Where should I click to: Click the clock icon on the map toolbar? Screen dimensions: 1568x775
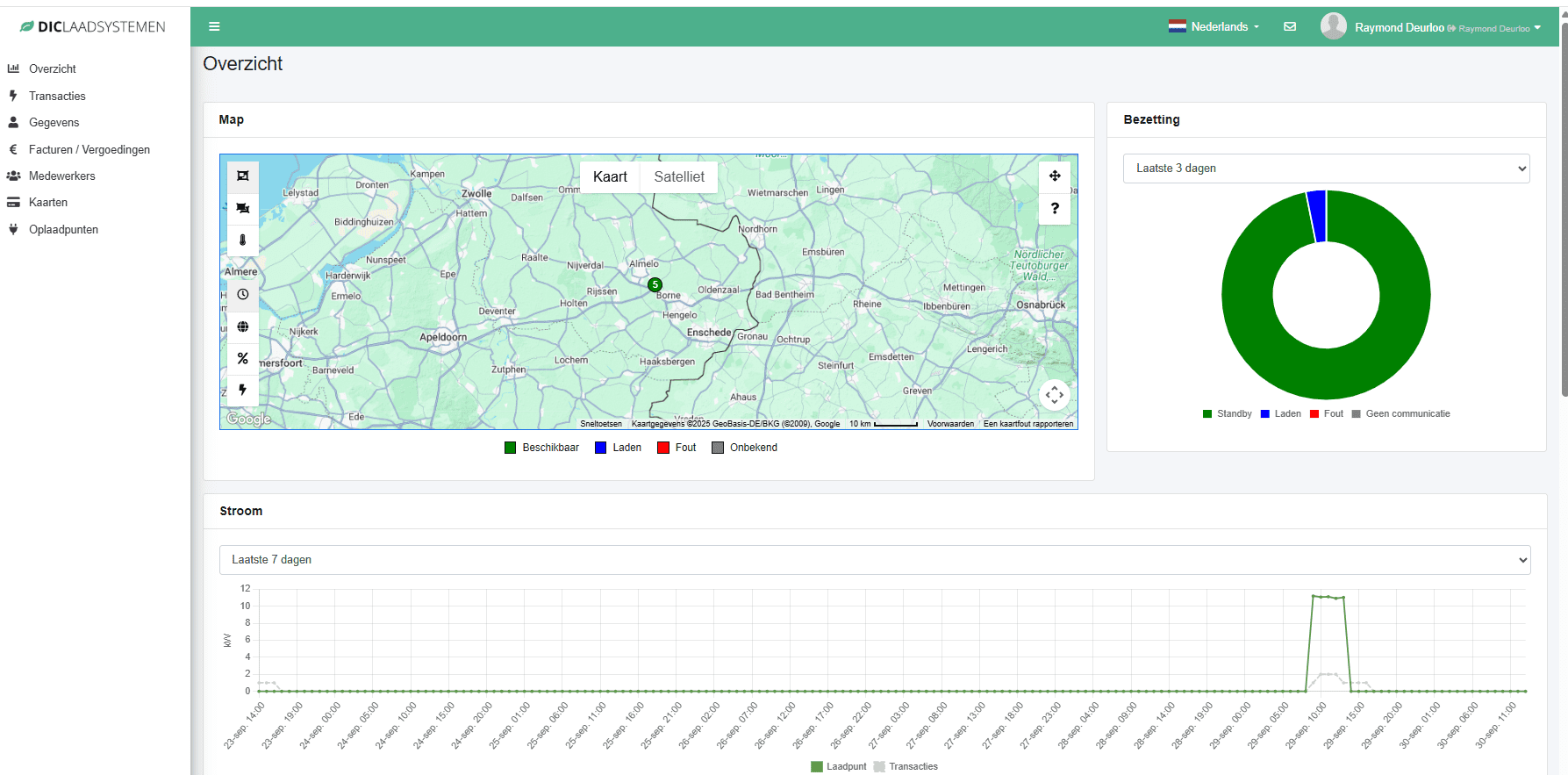[243, 295]
